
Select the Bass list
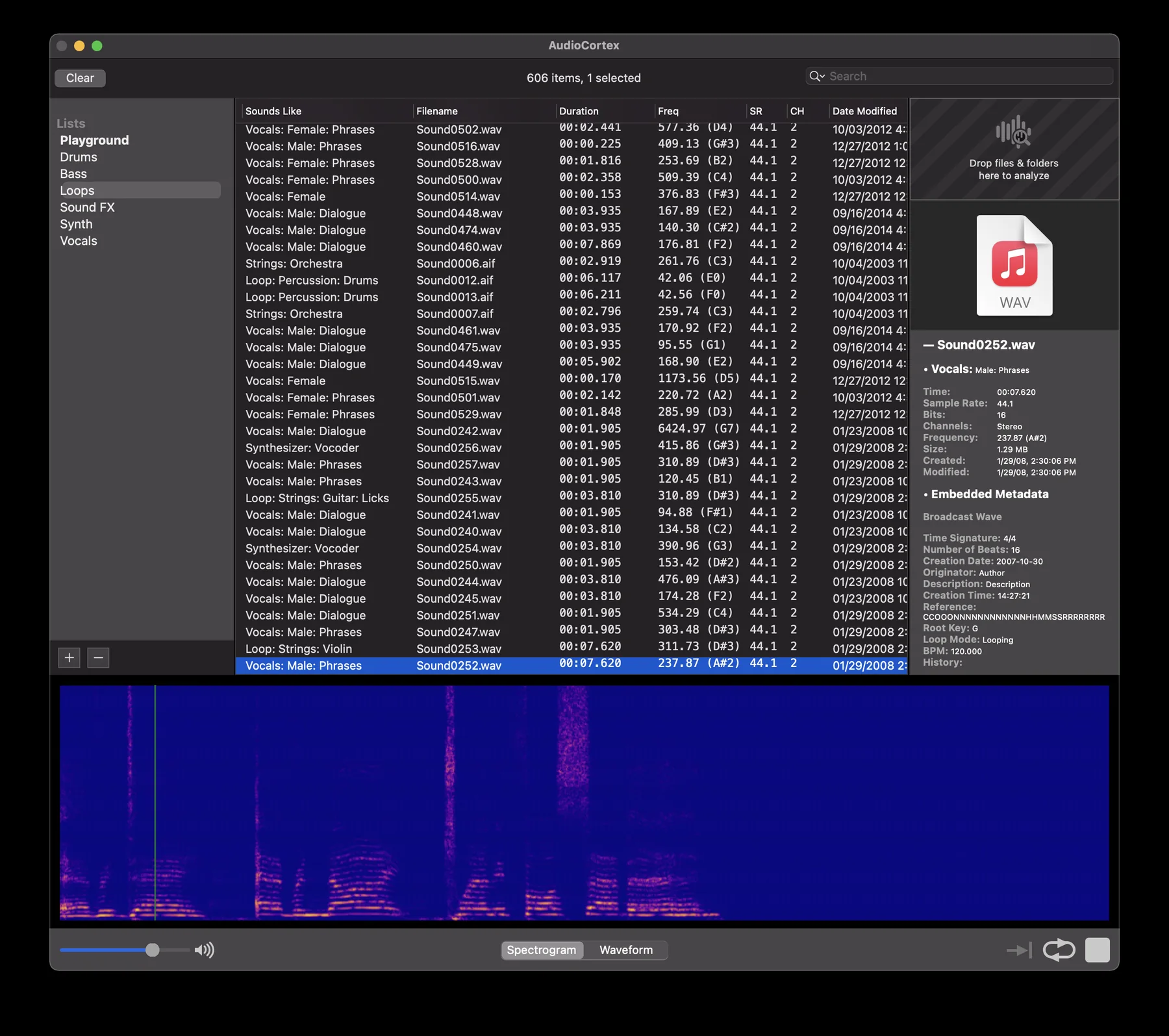coord(73,174)
